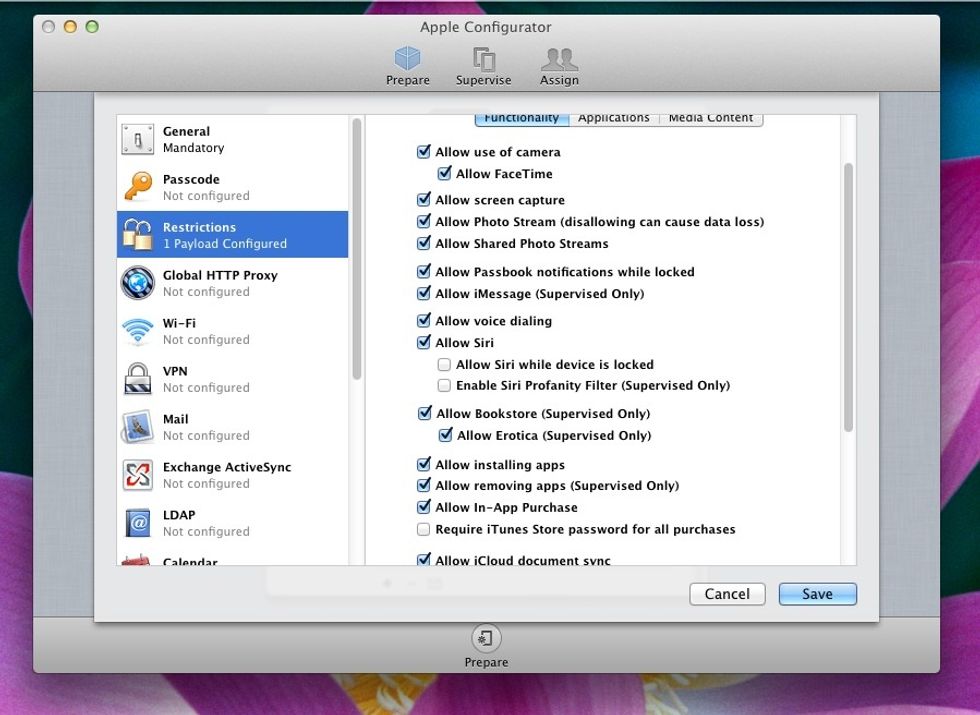Uncheck Allow voice dialing
The width and height of the screenshot is (980, 715).
tap(424, 321)
